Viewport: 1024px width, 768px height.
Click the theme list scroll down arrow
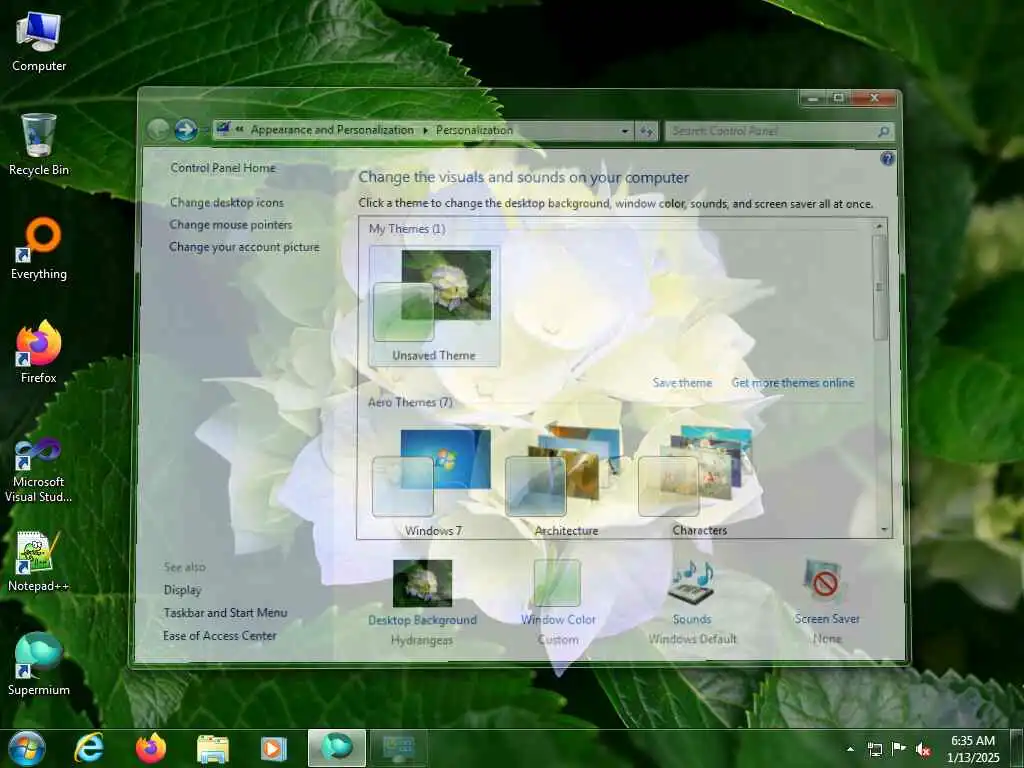884,530
